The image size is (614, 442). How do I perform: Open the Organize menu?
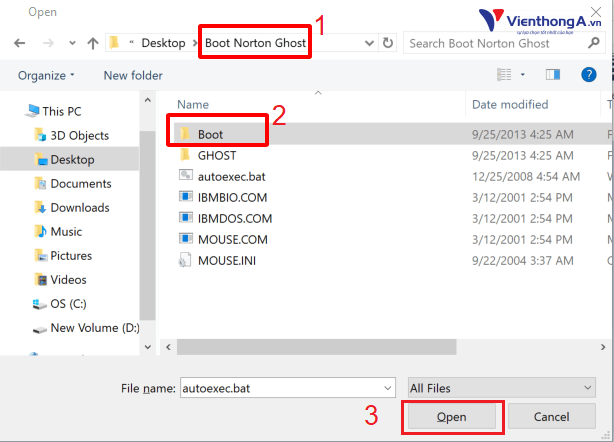(x=46, y=75)
